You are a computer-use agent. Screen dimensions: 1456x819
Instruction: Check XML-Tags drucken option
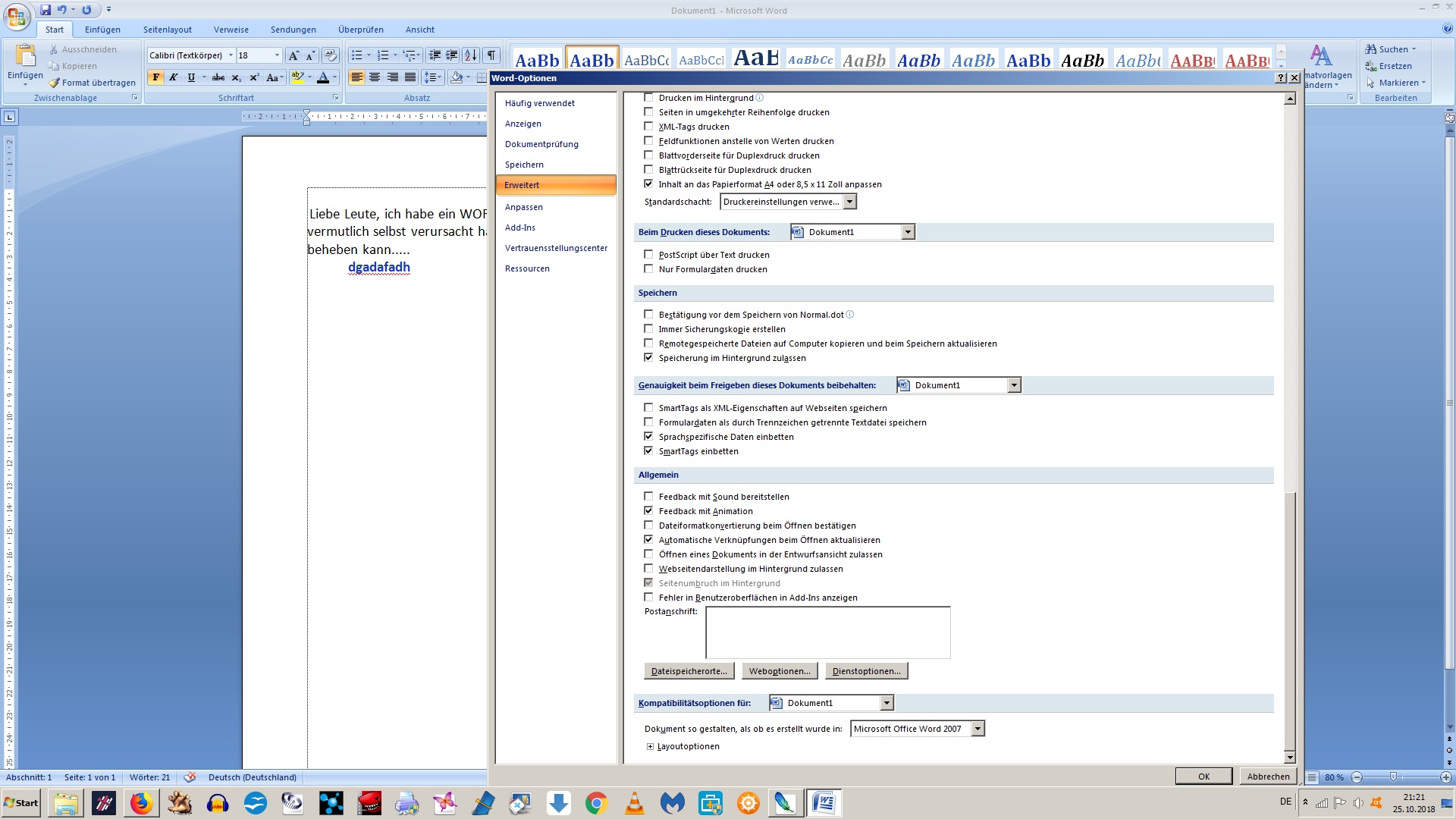click(648, 127)
